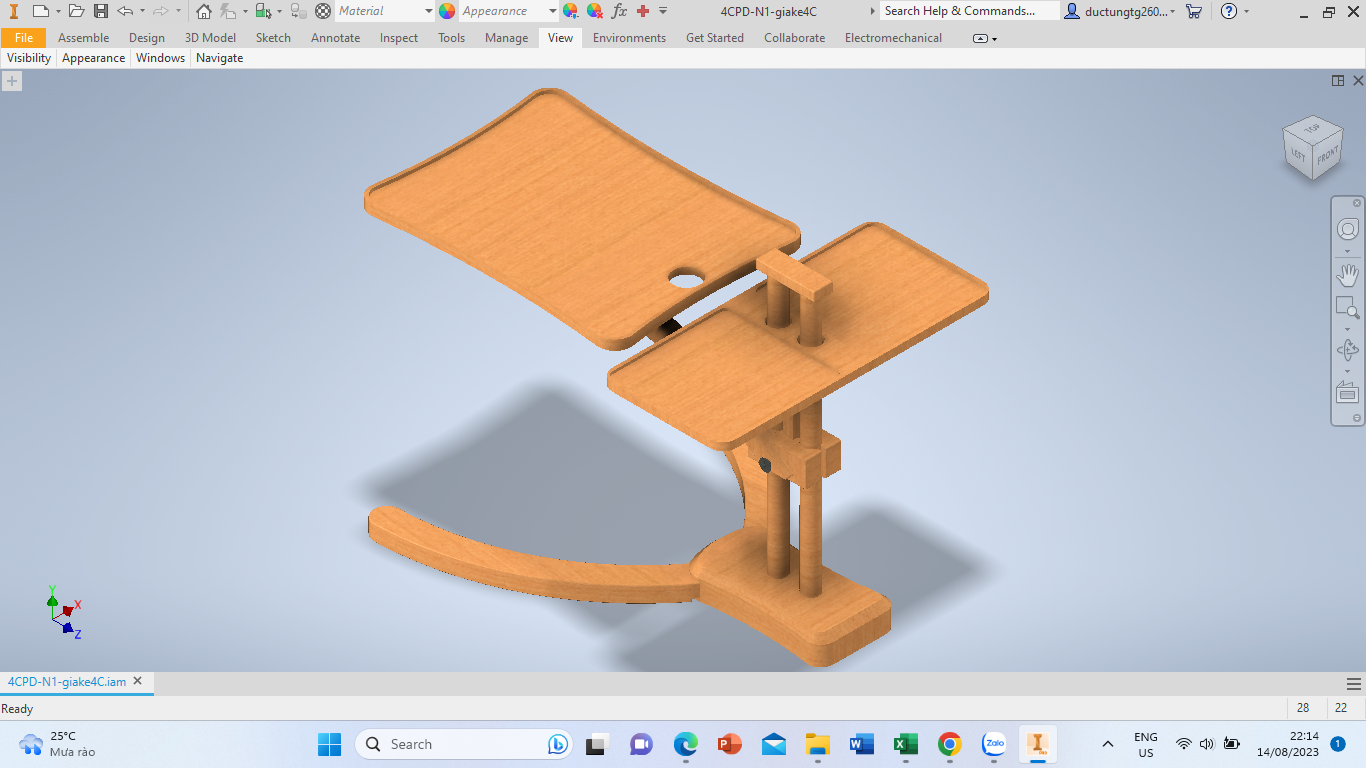Open the Annotate tab

click(x=335, y=38)
